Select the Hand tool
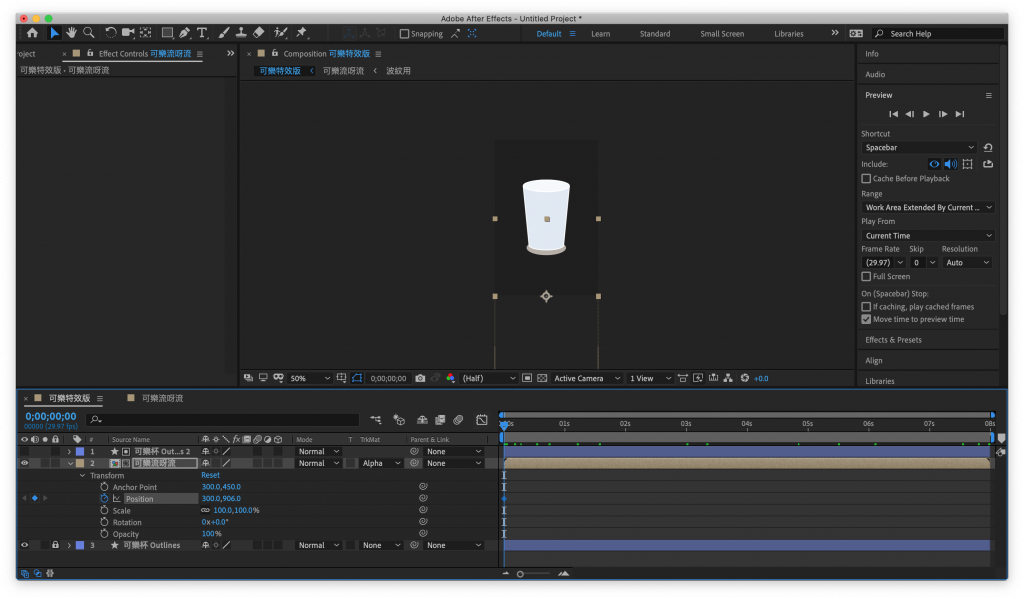This screenshot has height=599, width=1024. click(72, 33)
